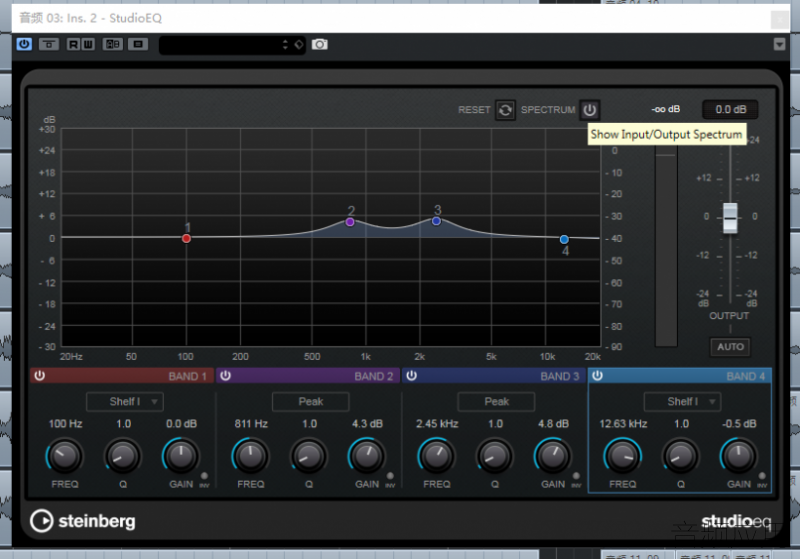The width and height of the screenshot is (800, 559).
Task: Click Band 4 GAIN knob
Action: 739,455
